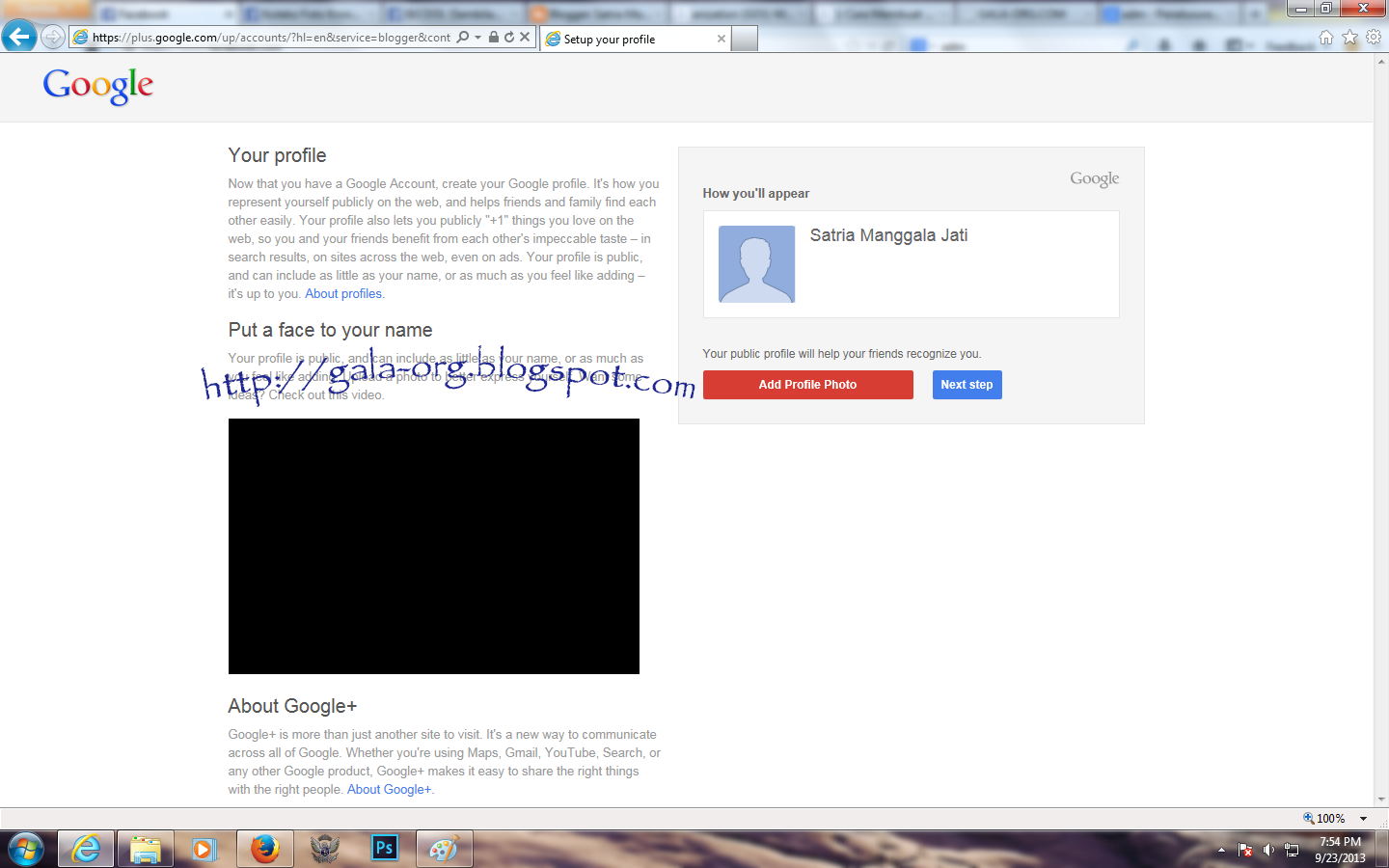This screenshot has width=1389, height=868.
Task: Click the Show desktop strip next to the taskbar clock
Action: coord(1382,850)
